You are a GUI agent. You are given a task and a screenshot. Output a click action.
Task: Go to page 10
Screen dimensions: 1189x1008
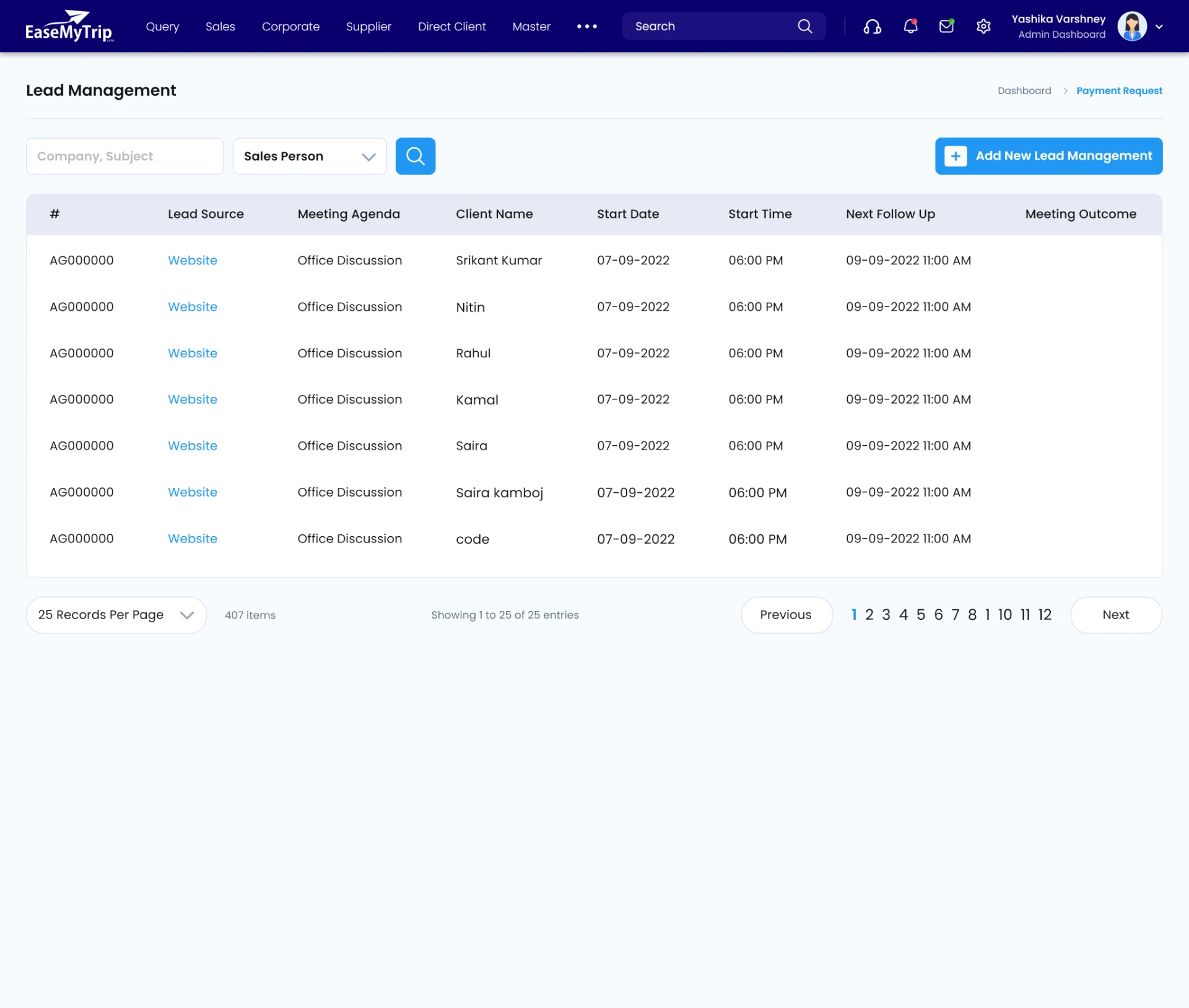(x=1004, y=615)
